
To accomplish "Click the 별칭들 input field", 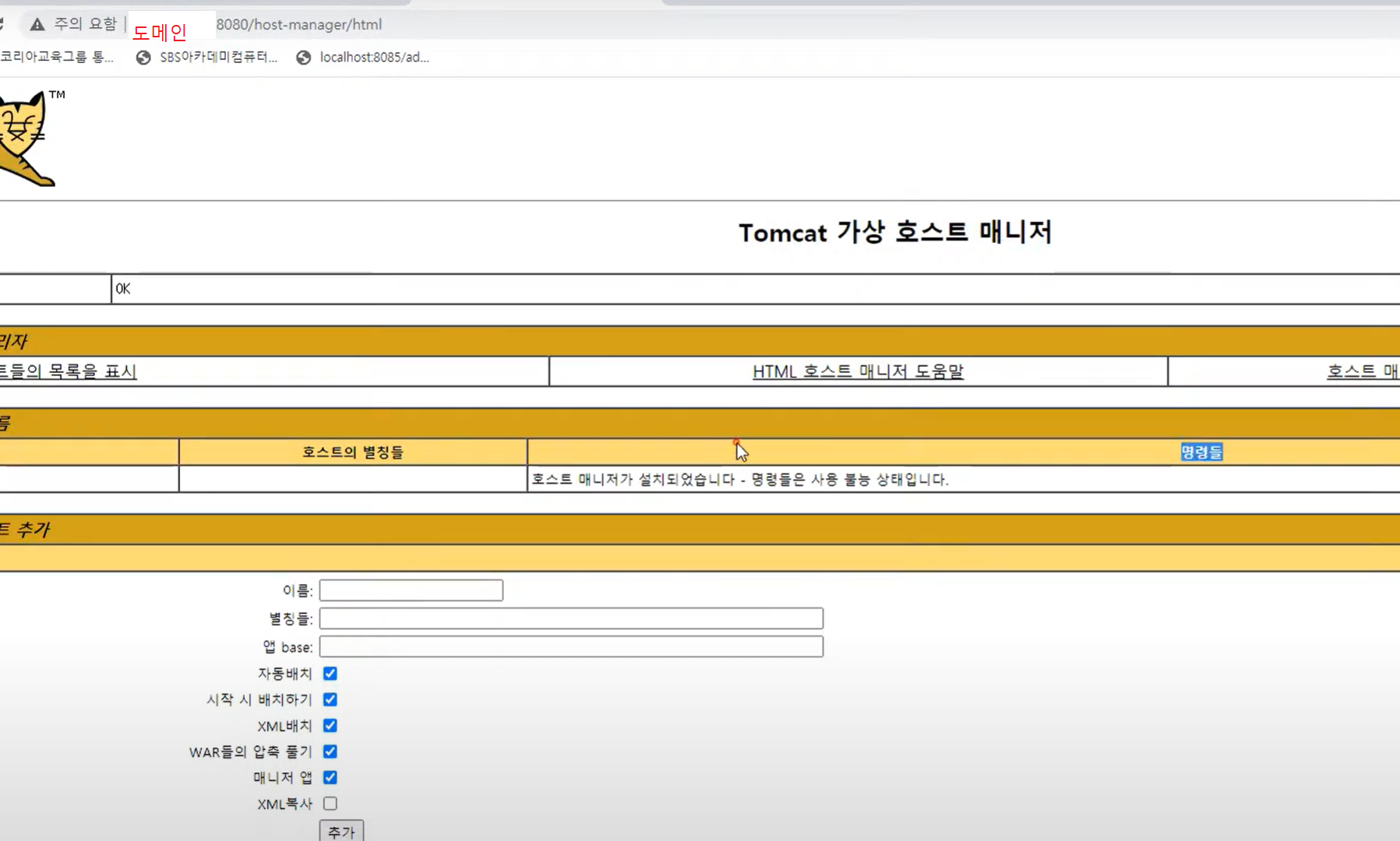I will pos(571,618).
